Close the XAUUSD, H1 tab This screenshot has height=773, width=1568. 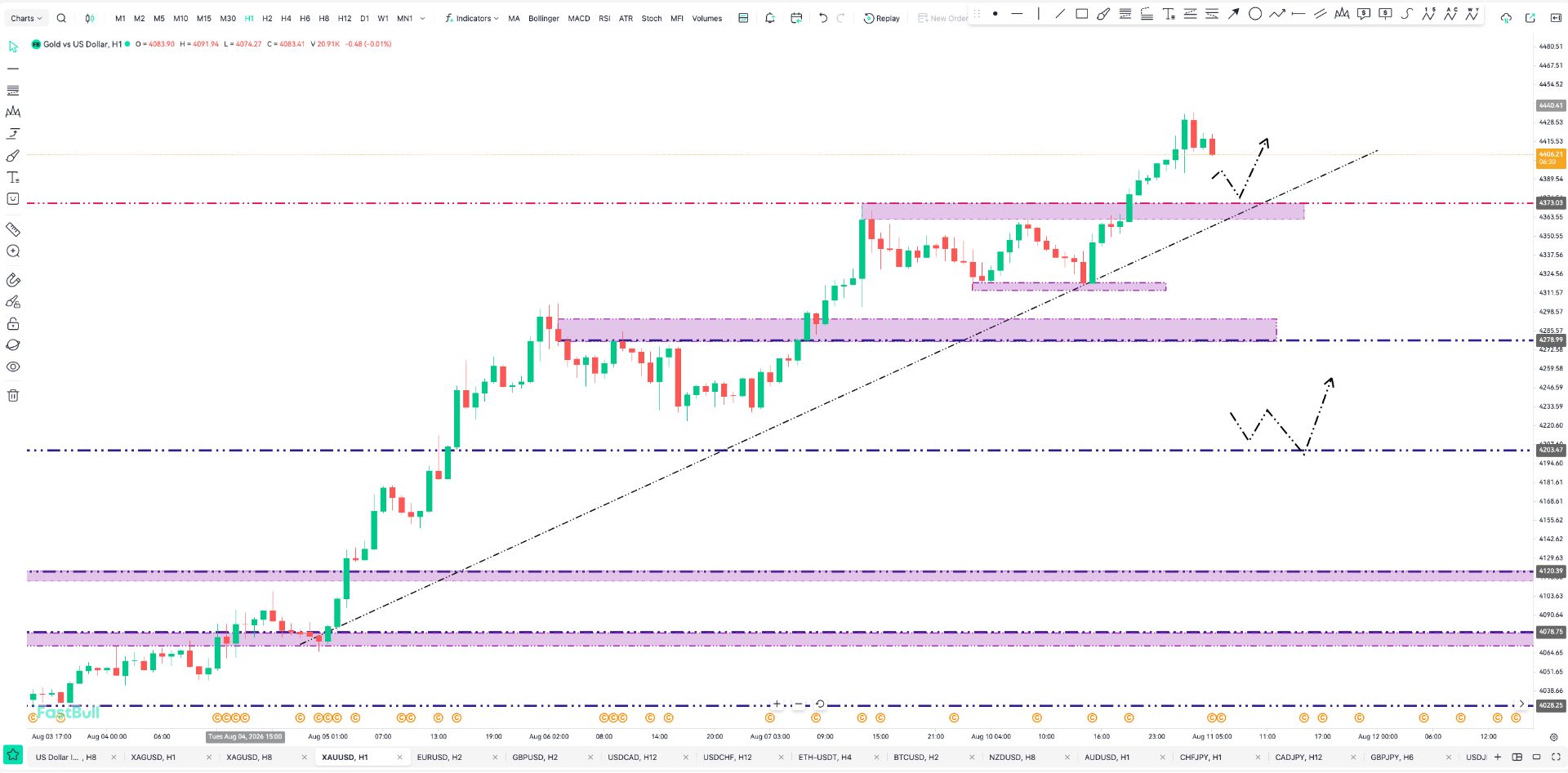coord(399,757)
